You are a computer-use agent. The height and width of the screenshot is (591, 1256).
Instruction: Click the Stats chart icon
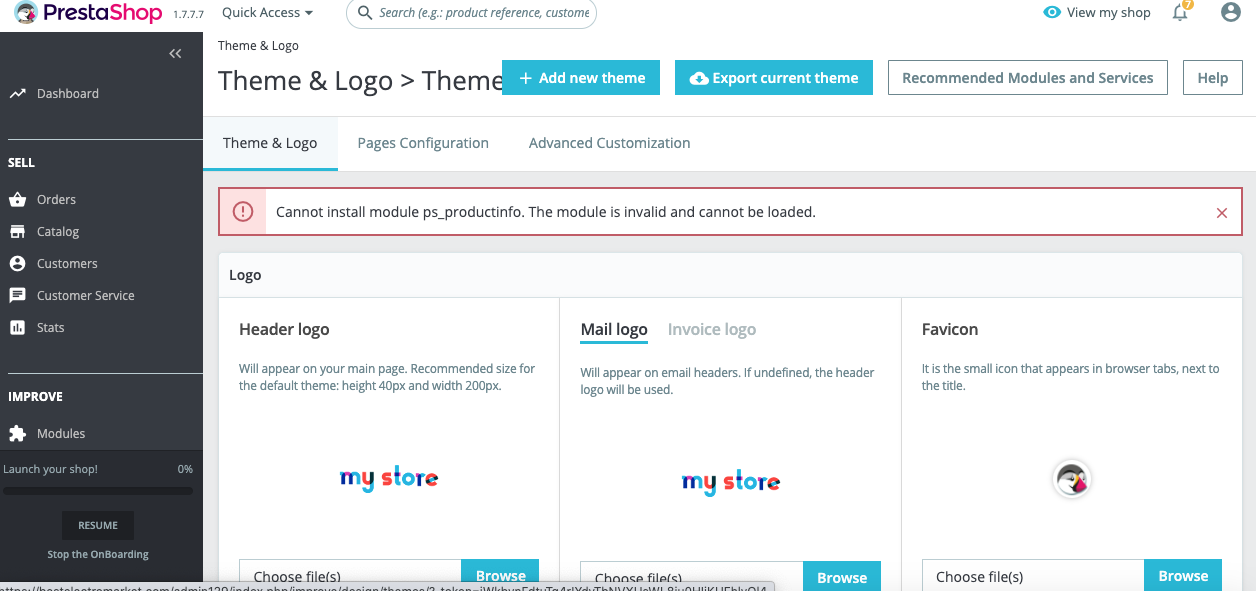click(17, 328)
